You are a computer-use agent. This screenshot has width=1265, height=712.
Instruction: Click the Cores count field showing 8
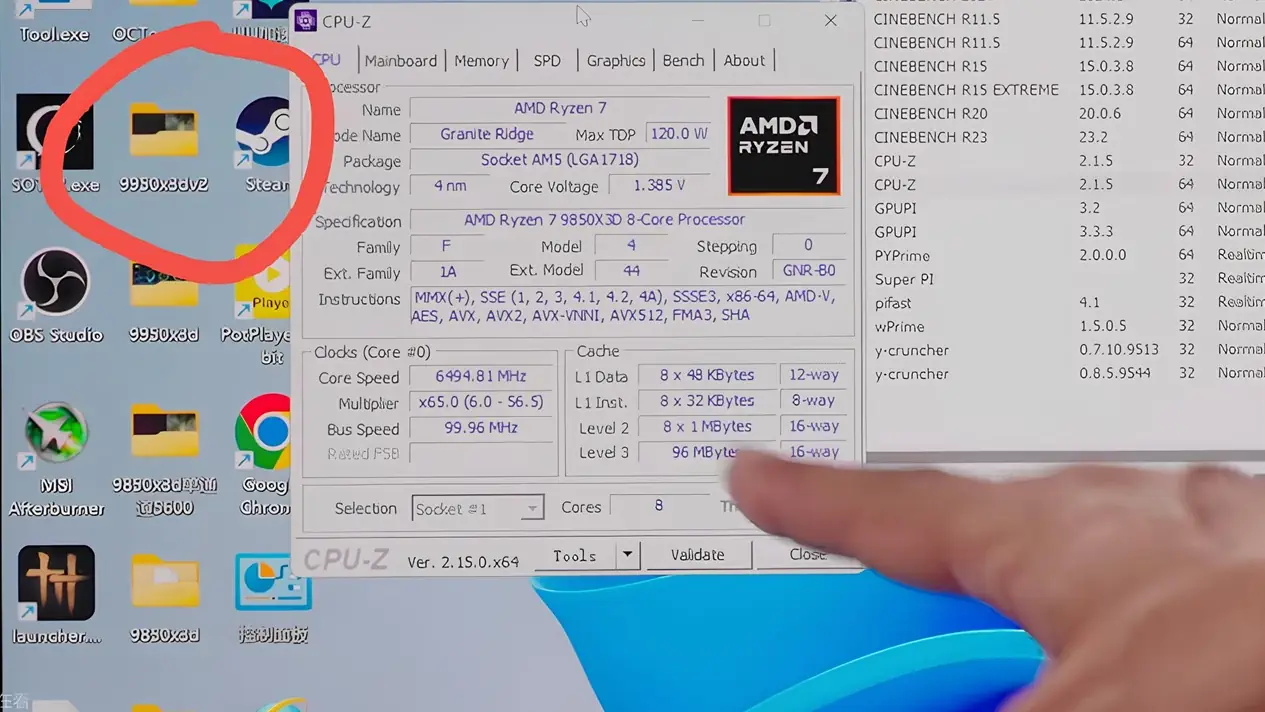(x=658, y=507)
